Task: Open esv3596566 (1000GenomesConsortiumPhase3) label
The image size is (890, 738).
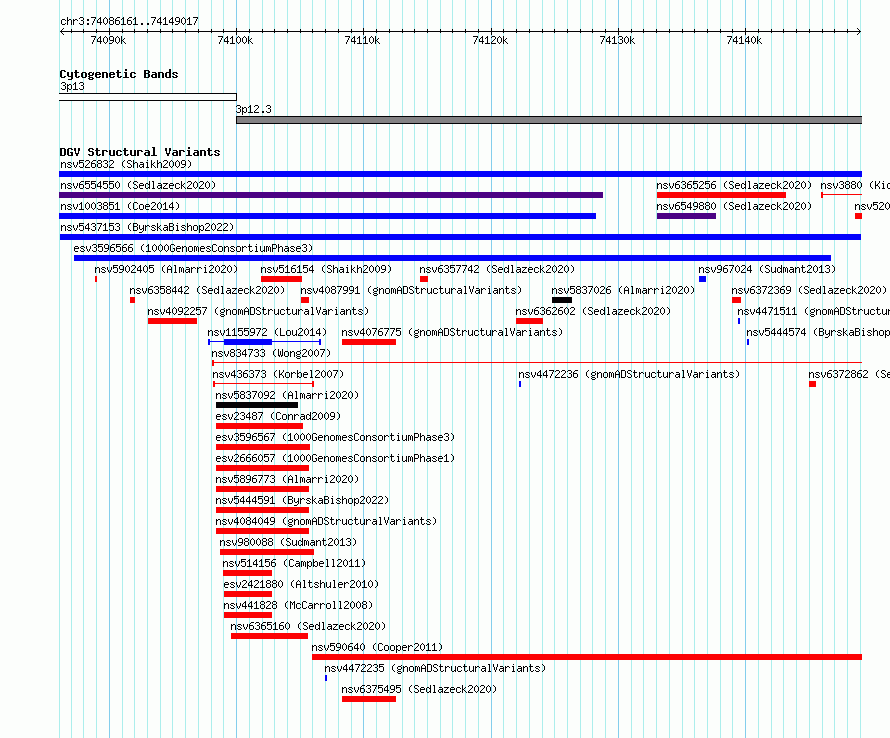Action: point(193,248)
